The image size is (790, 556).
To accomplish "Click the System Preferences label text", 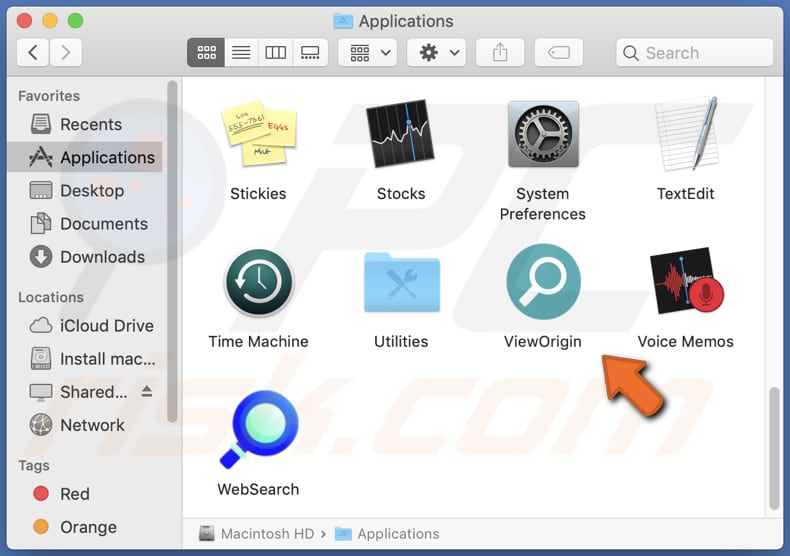I will click(x=543, y=204).
